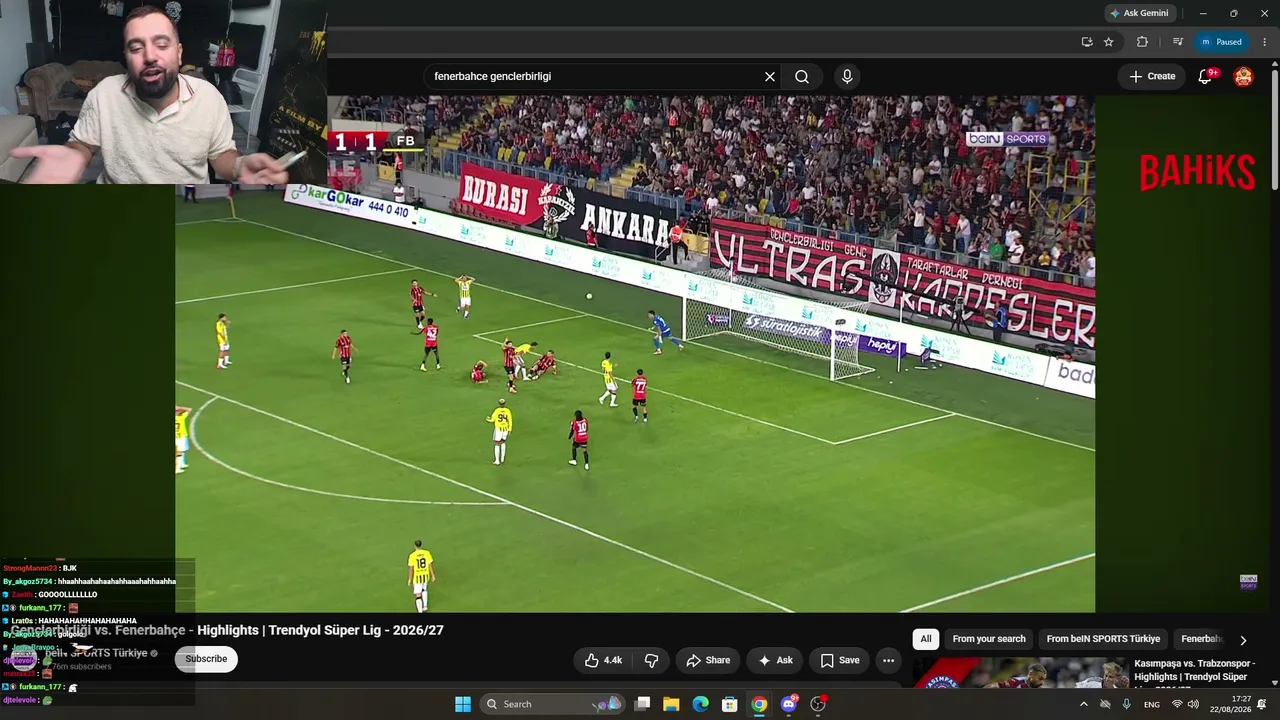Screen dimensions: 1280x720
Task: Switch the ENG input language indicator
Action: point(1152,704)
